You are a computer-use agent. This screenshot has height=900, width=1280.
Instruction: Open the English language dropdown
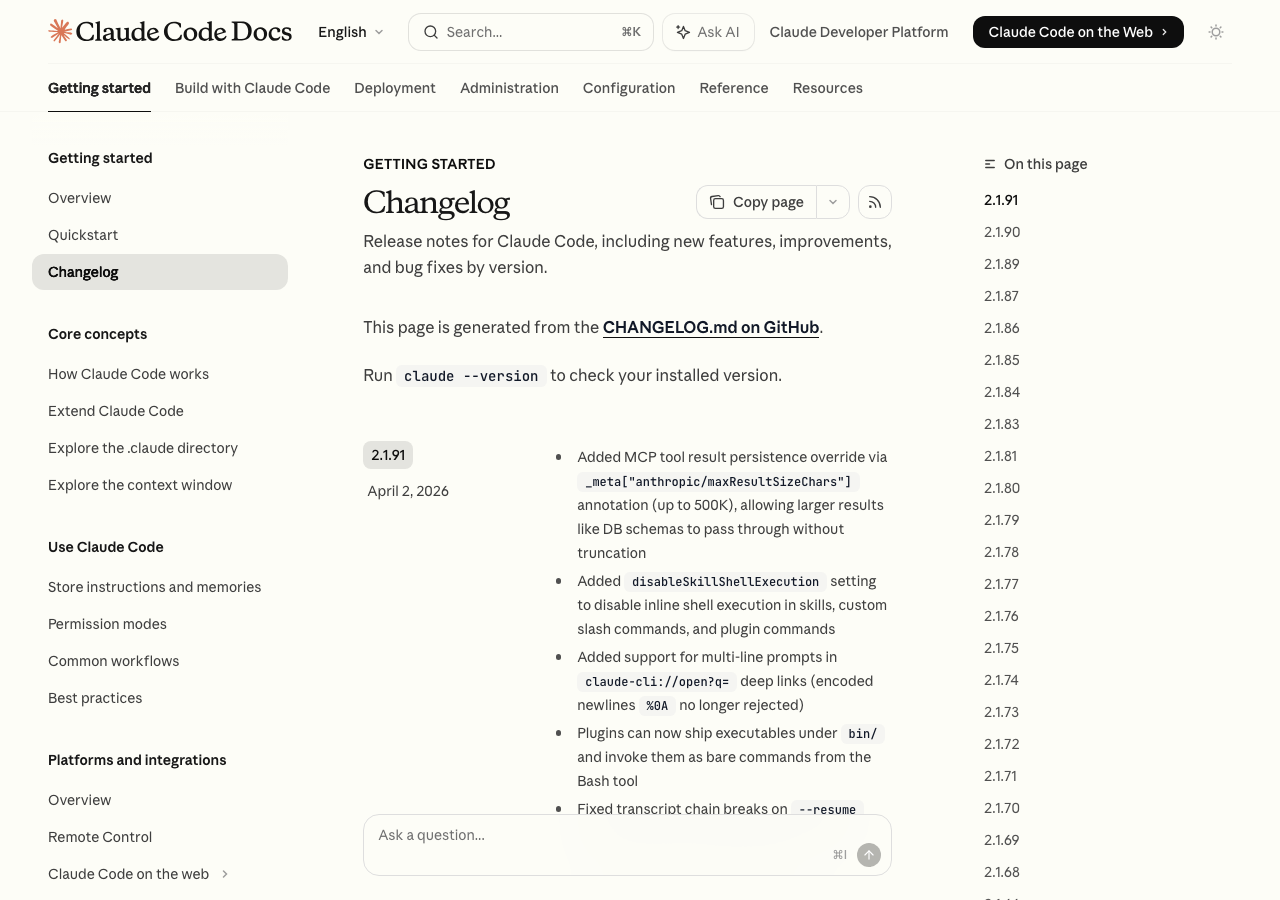[x=349, y=31]
